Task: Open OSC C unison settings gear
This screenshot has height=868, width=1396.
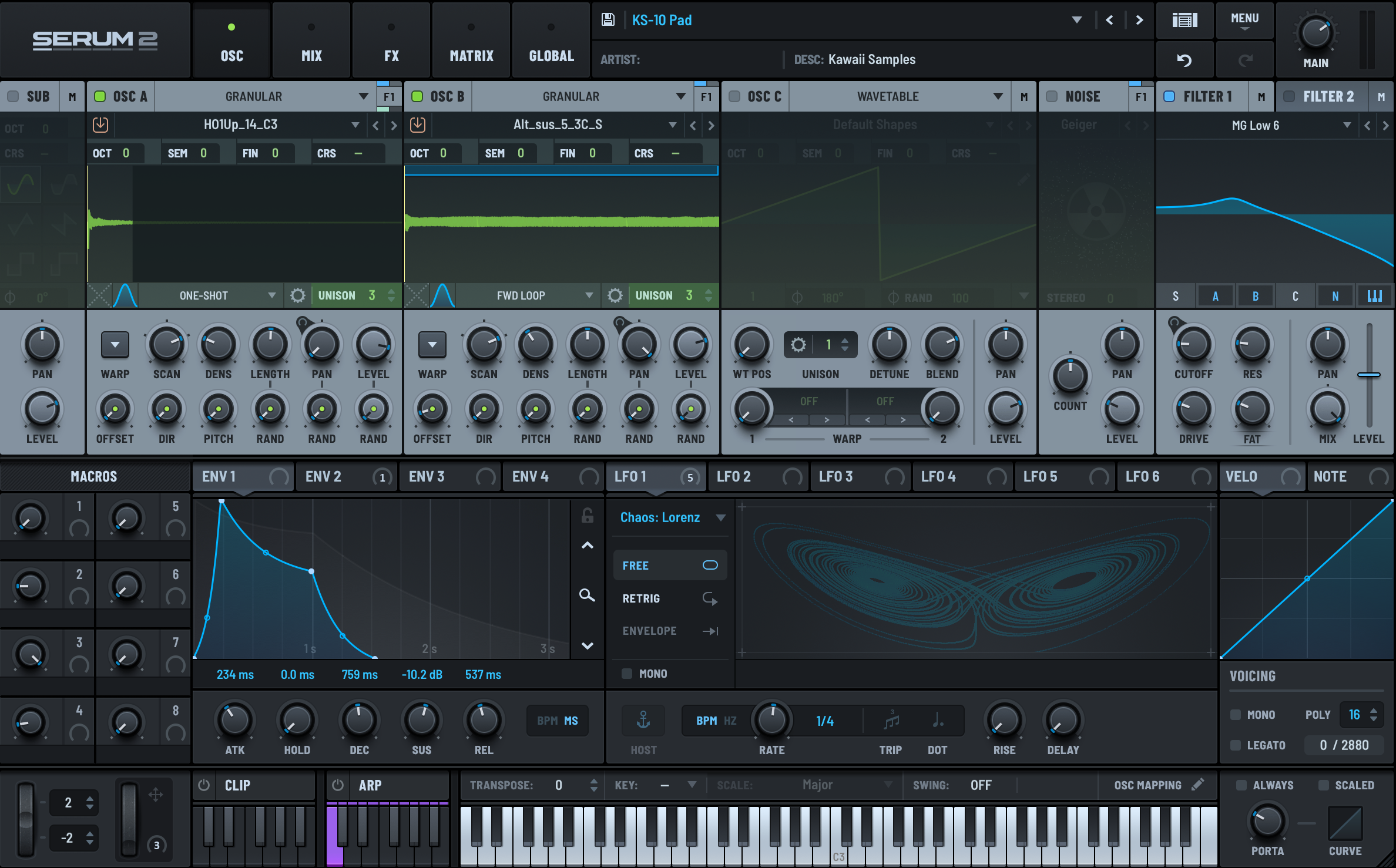Action: click(798, 345)
